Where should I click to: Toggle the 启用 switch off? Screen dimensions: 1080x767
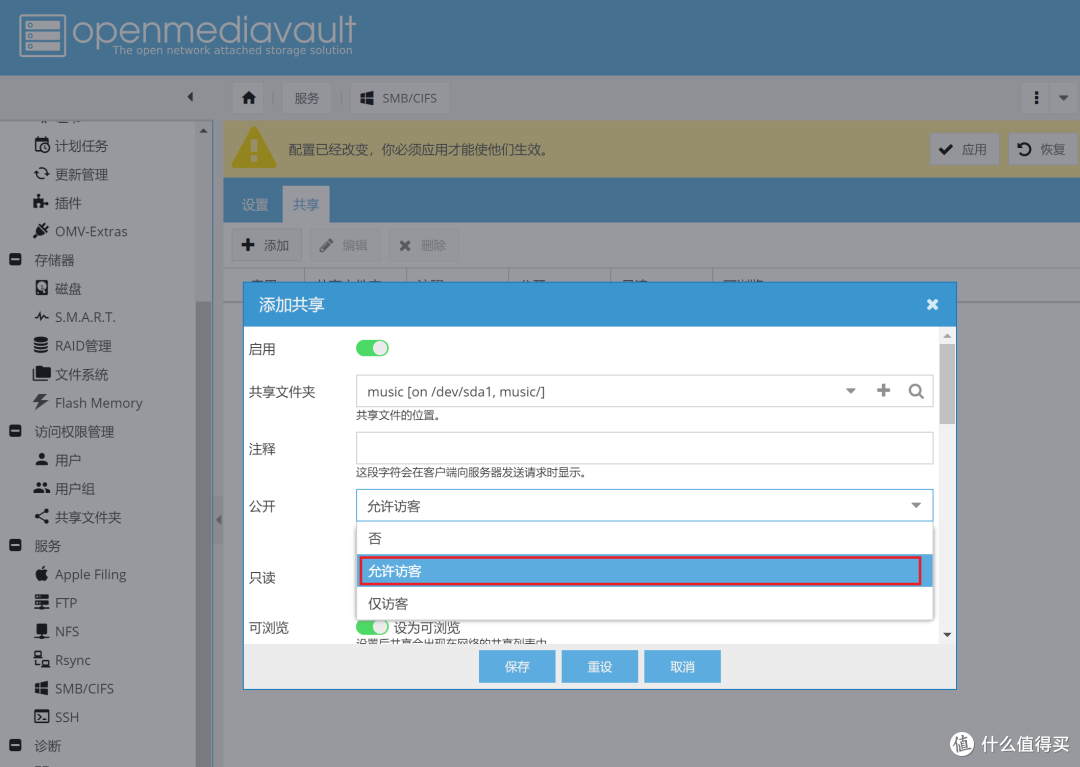[x=372, y=348]
